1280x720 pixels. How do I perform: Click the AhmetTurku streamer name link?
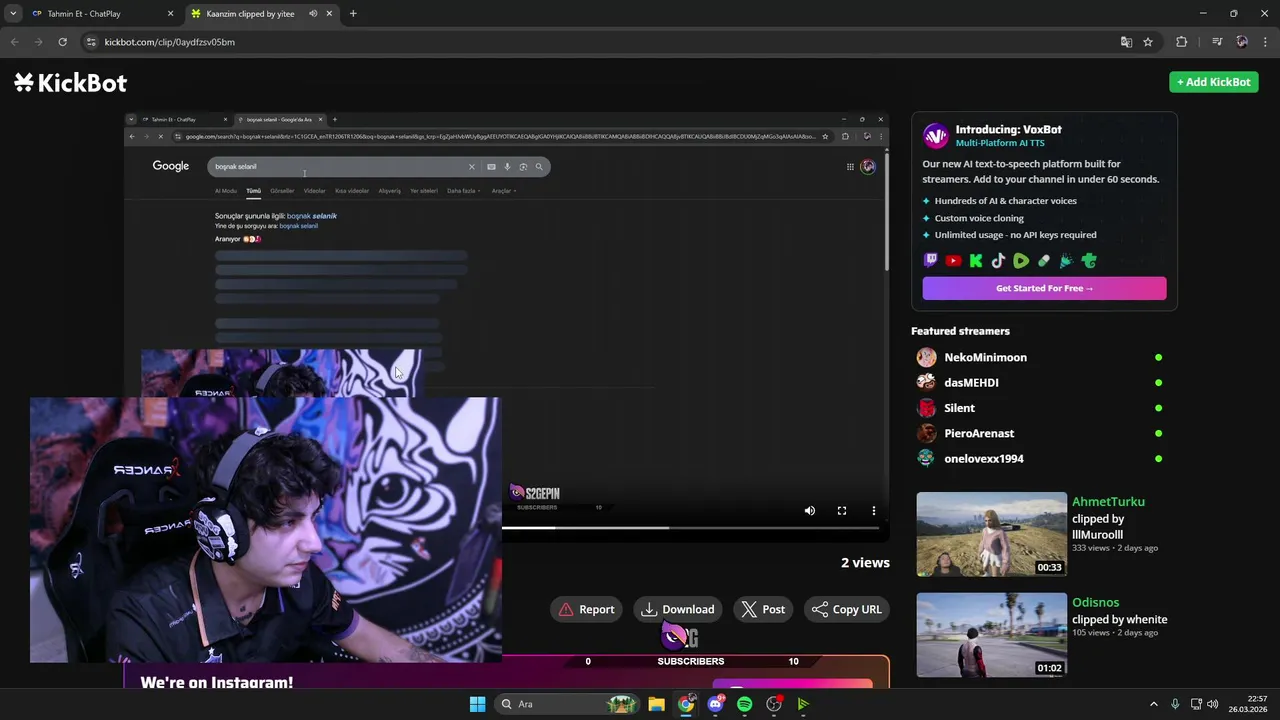[x=1108, y=502]
